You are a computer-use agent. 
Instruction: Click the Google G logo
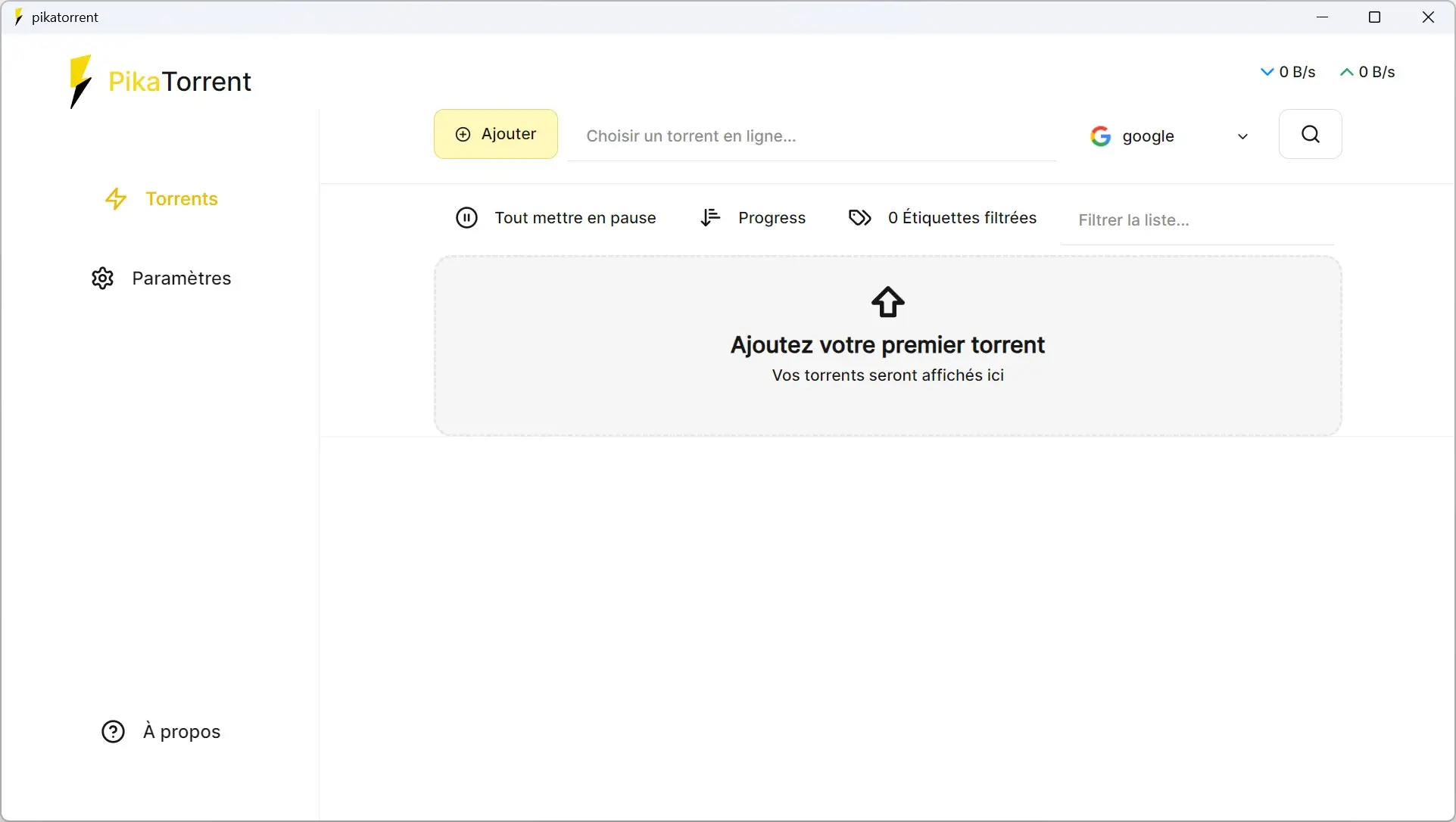point(1101,136)
